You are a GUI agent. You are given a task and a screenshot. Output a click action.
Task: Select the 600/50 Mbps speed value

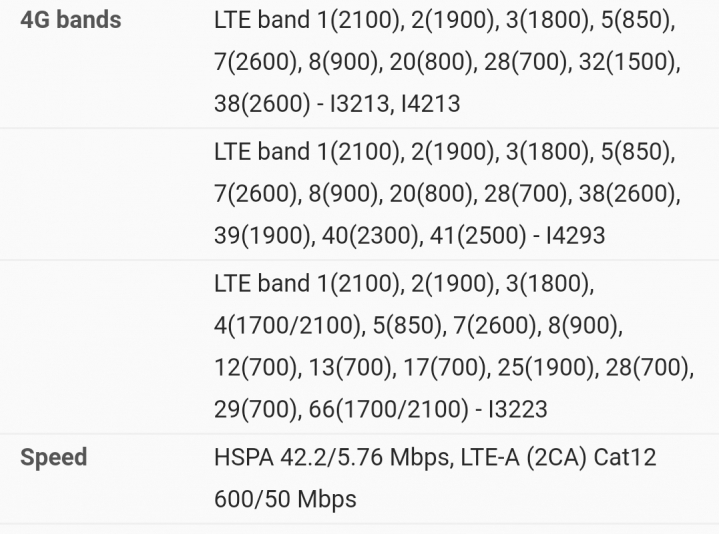[285, 499]
